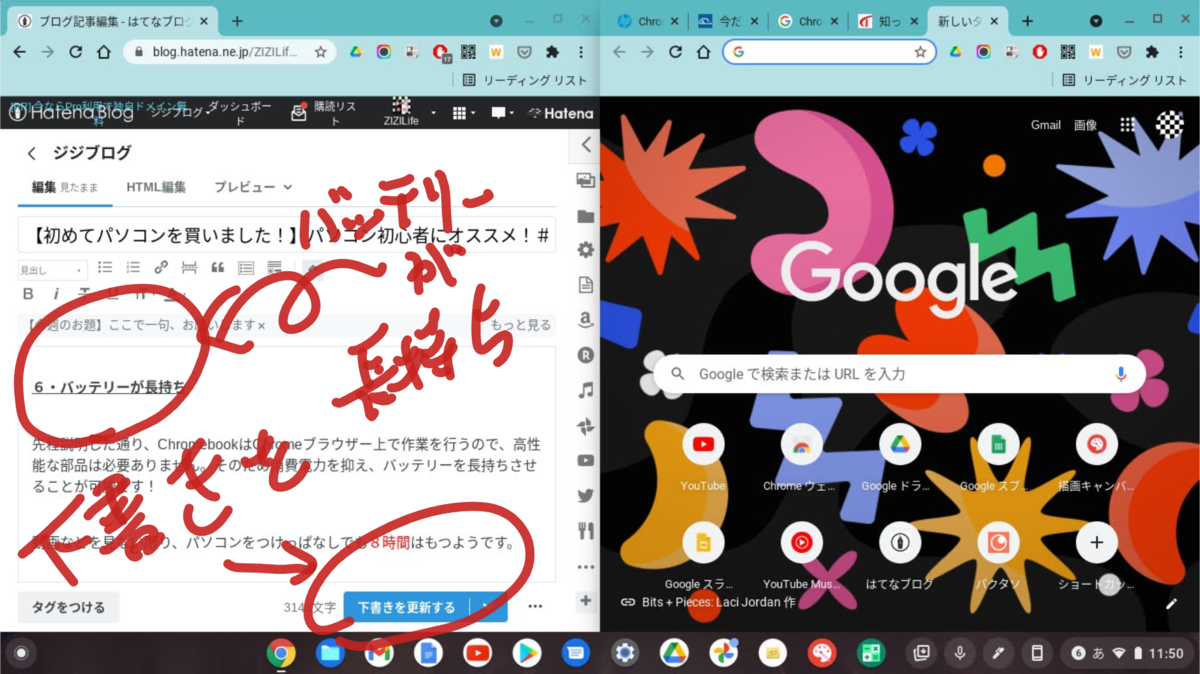Open the Hatena services grid dropdown

(x=464, y=113)
